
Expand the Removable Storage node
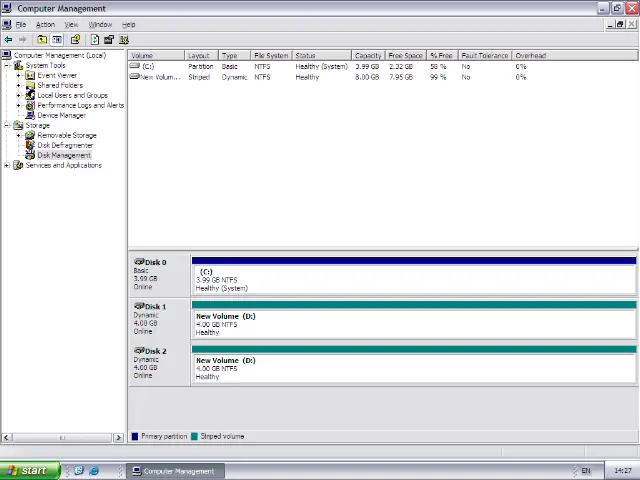(x=18, y=135)
